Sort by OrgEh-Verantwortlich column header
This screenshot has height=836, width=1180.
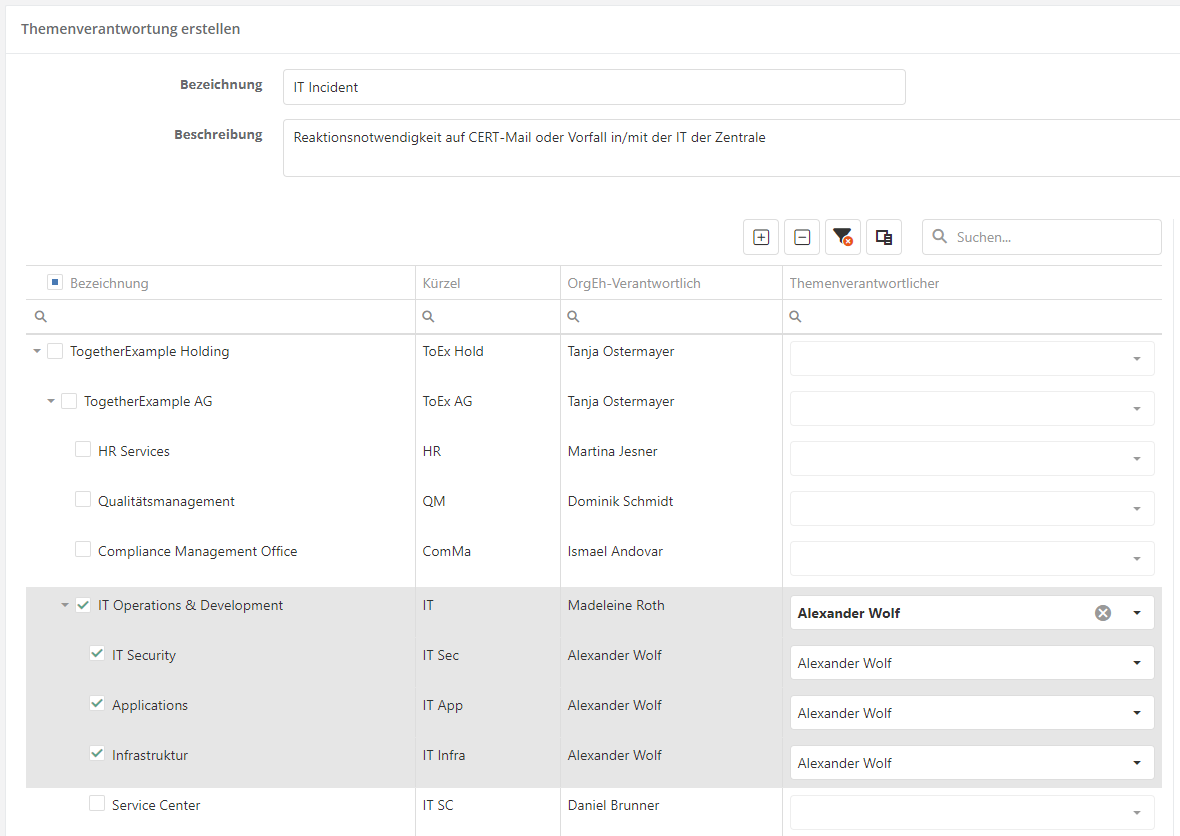click(x=634, y=283)
